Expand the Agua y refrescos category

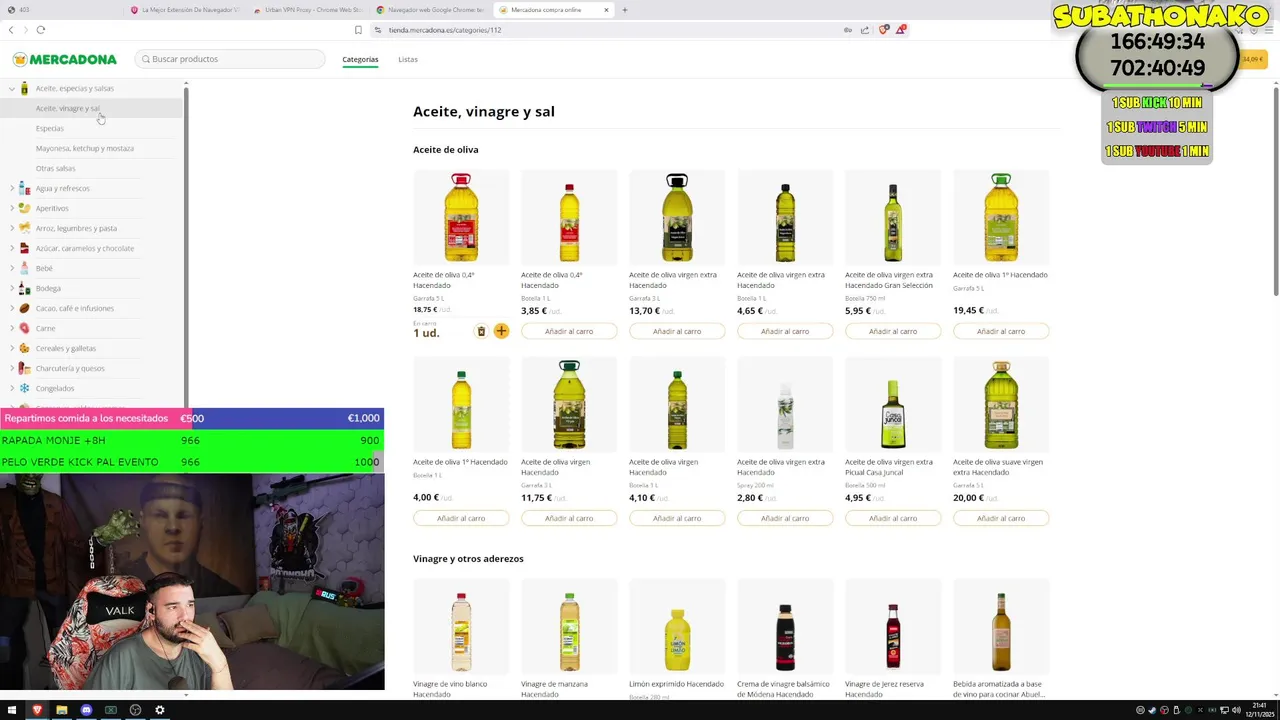click(x=12, y=188)
